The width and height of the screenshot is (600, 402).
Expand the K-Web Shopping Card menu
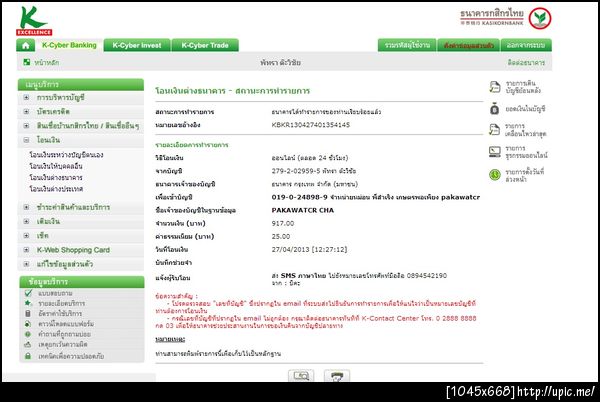[26, 250]
